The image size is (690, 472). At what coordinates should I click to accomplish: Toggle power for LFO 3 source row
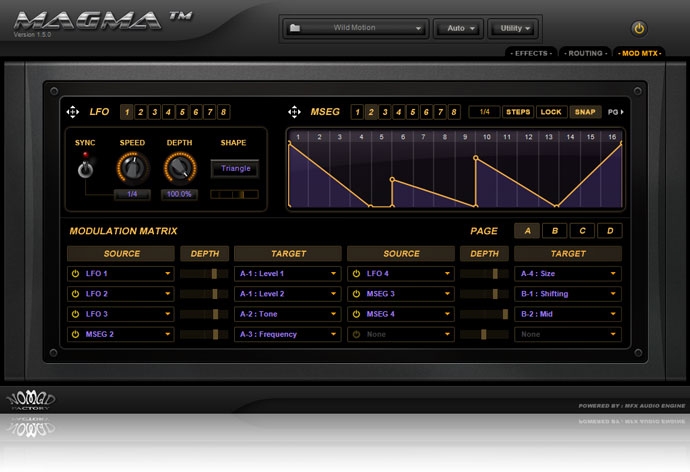point(75,314)
